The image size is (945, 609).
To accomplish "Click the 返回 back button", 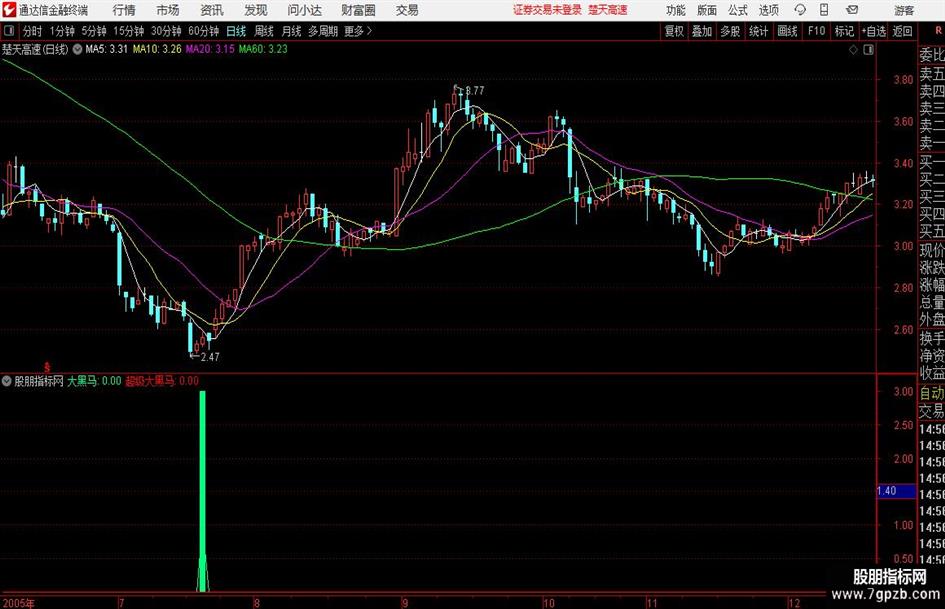I will click(902, 31).
